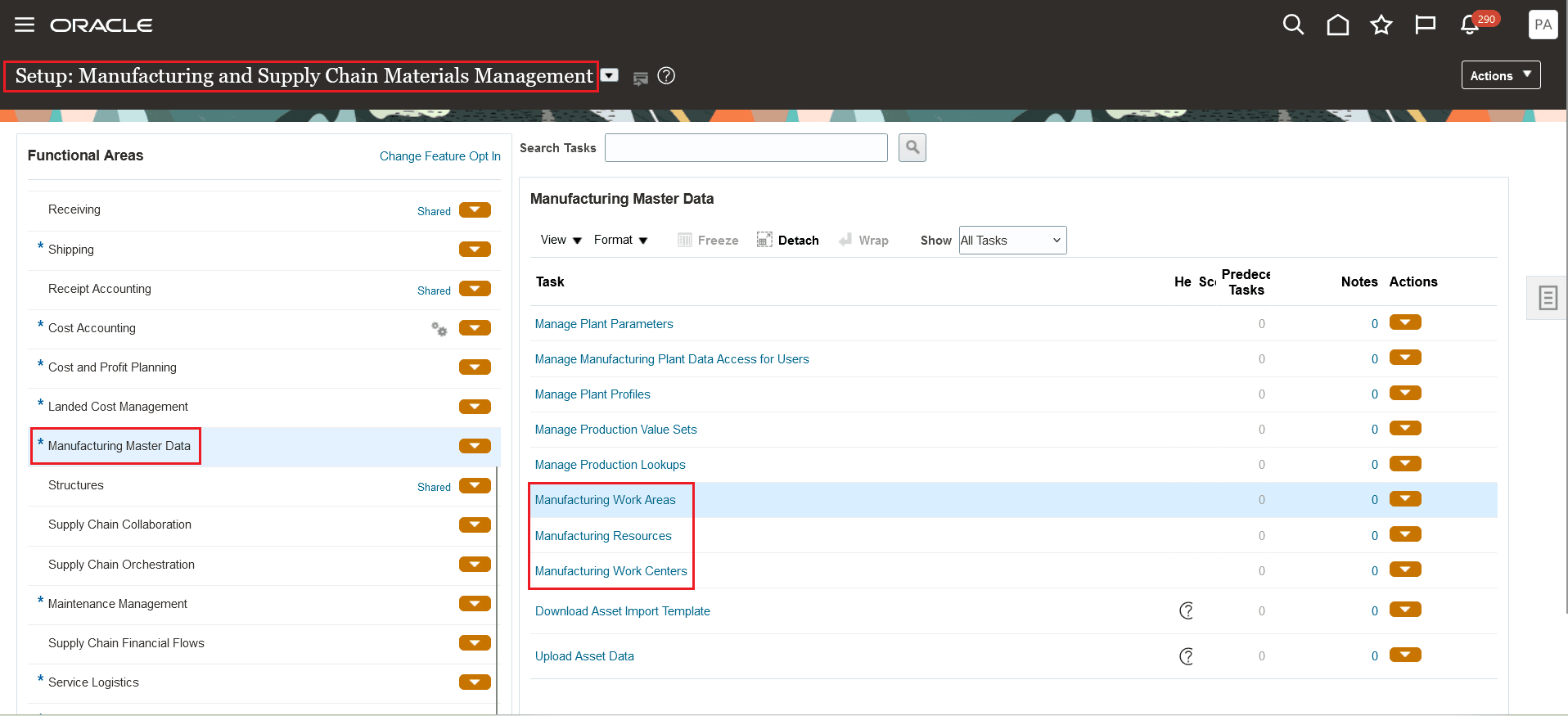Image resolution: width=1568 pixels, height=716 pixels.
Task: Click help icon for Upload Asset Data
Action: coord(1186,656)
